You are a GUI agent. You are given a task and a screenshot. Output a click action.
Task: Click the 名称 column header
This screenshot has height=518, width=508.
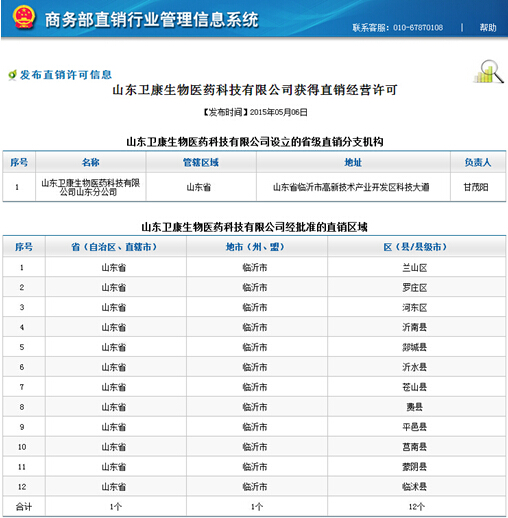tap(91, 162)
